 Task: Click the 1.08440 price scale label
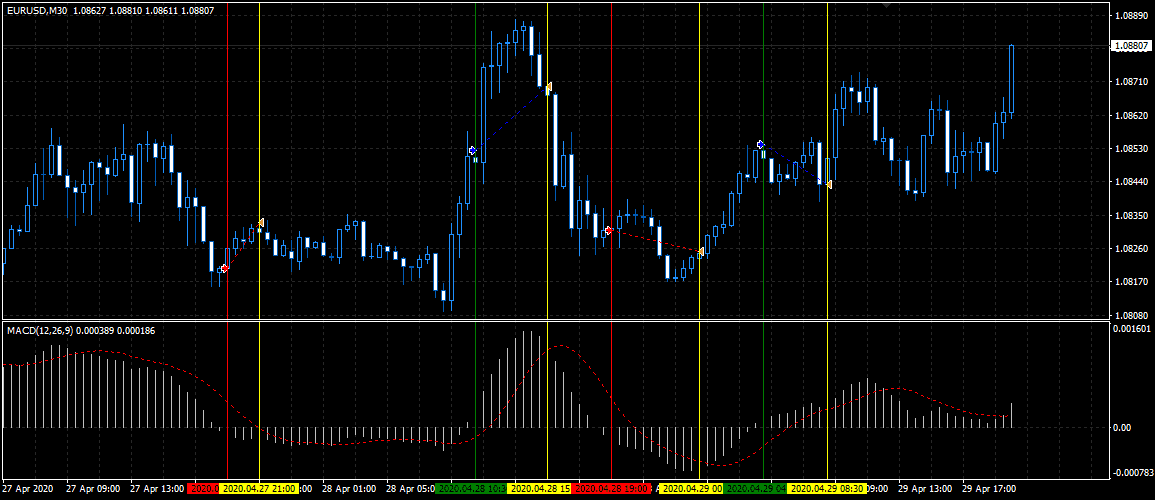pos(1129,182)
